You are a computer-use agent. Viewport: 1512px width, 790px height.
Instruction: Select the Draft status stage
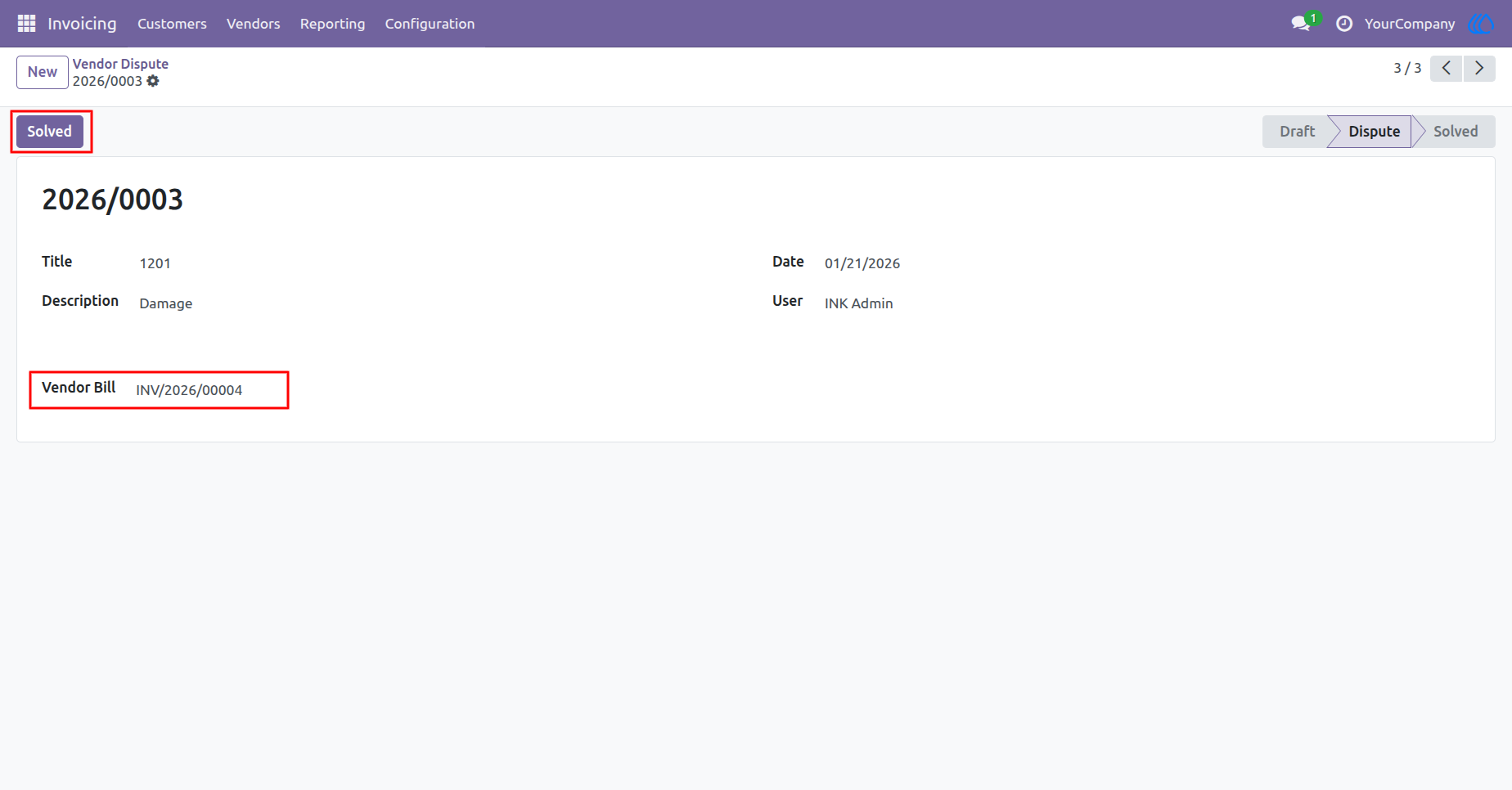pyautogui.click(x=1297, y=132)
